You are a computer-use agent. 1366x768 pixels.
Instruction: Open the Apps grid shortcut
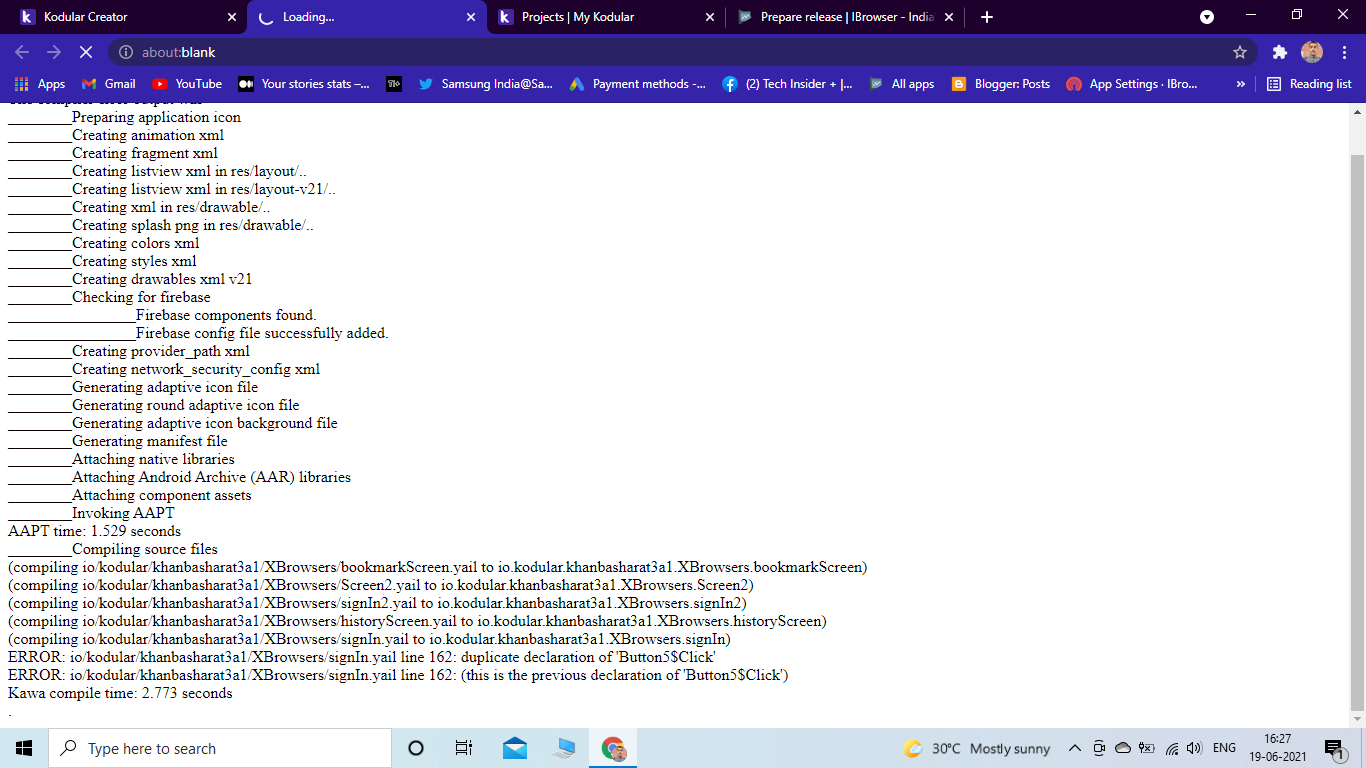point(40,84)
